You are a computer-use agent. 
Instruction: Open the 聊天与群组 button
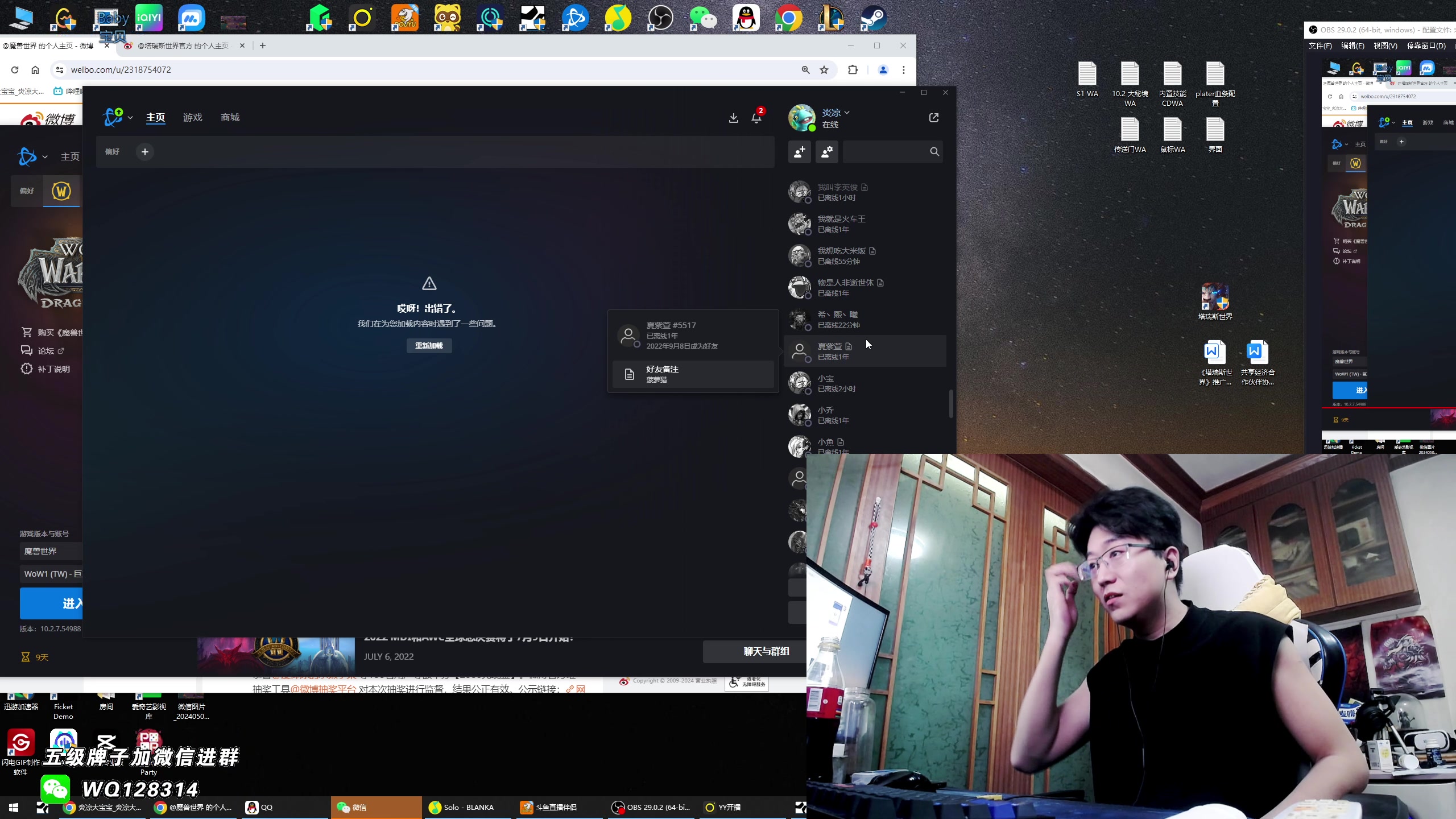pyautogui.click(x=755, y=652)
